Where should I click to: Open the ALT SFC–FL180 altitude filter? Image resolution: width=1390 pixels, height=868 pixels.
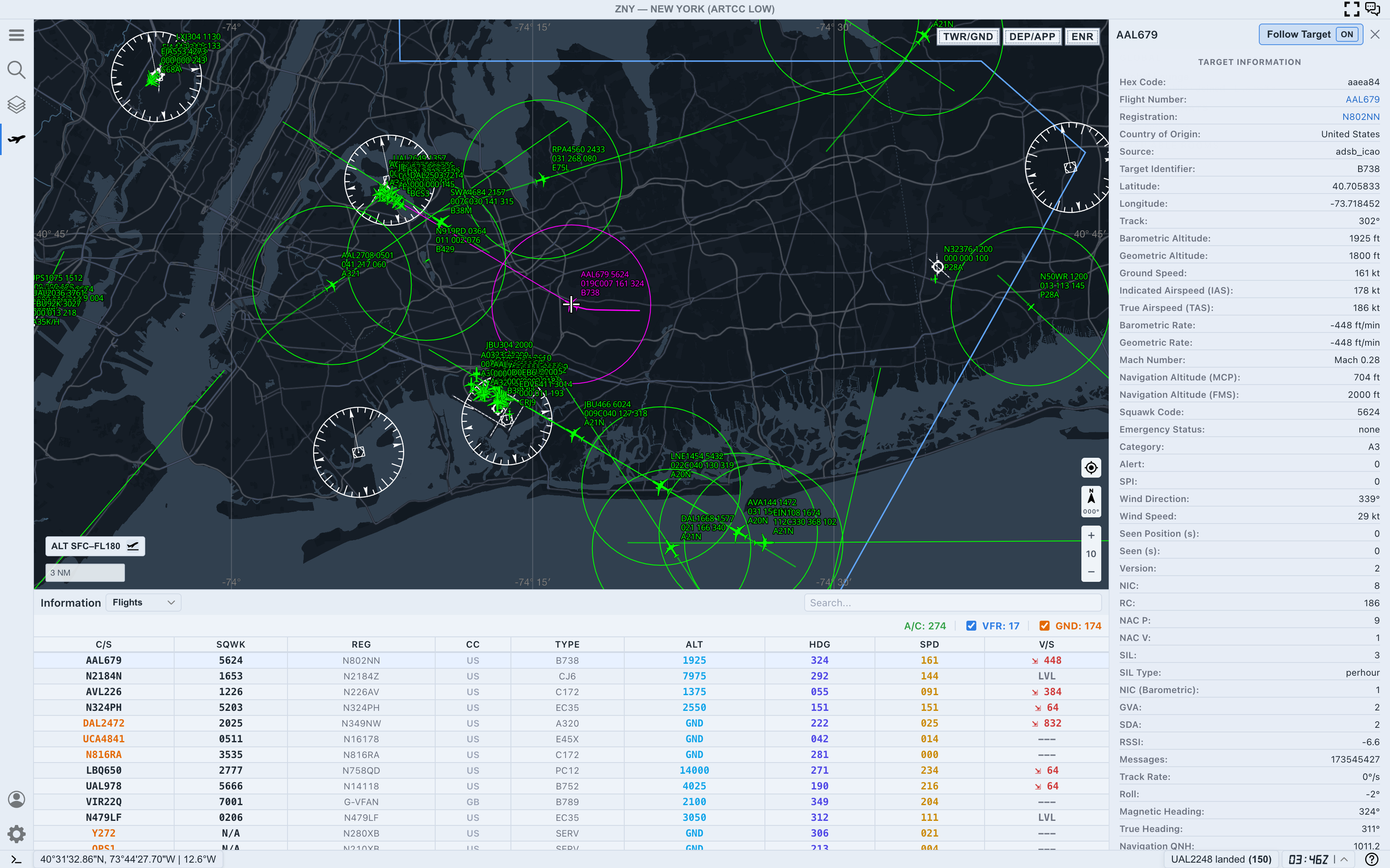95,546
